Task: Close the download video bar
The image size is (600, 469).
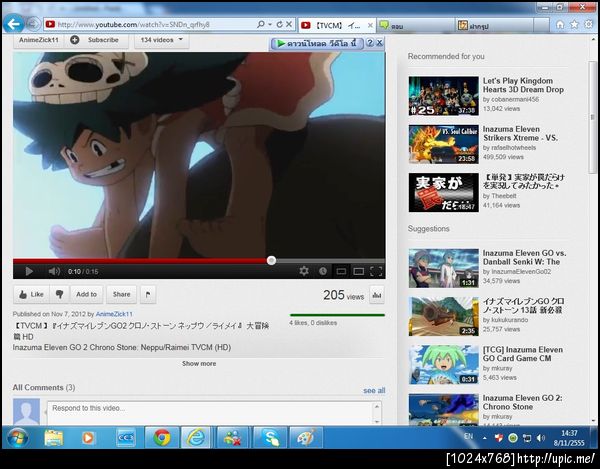Action: (379, 43)
